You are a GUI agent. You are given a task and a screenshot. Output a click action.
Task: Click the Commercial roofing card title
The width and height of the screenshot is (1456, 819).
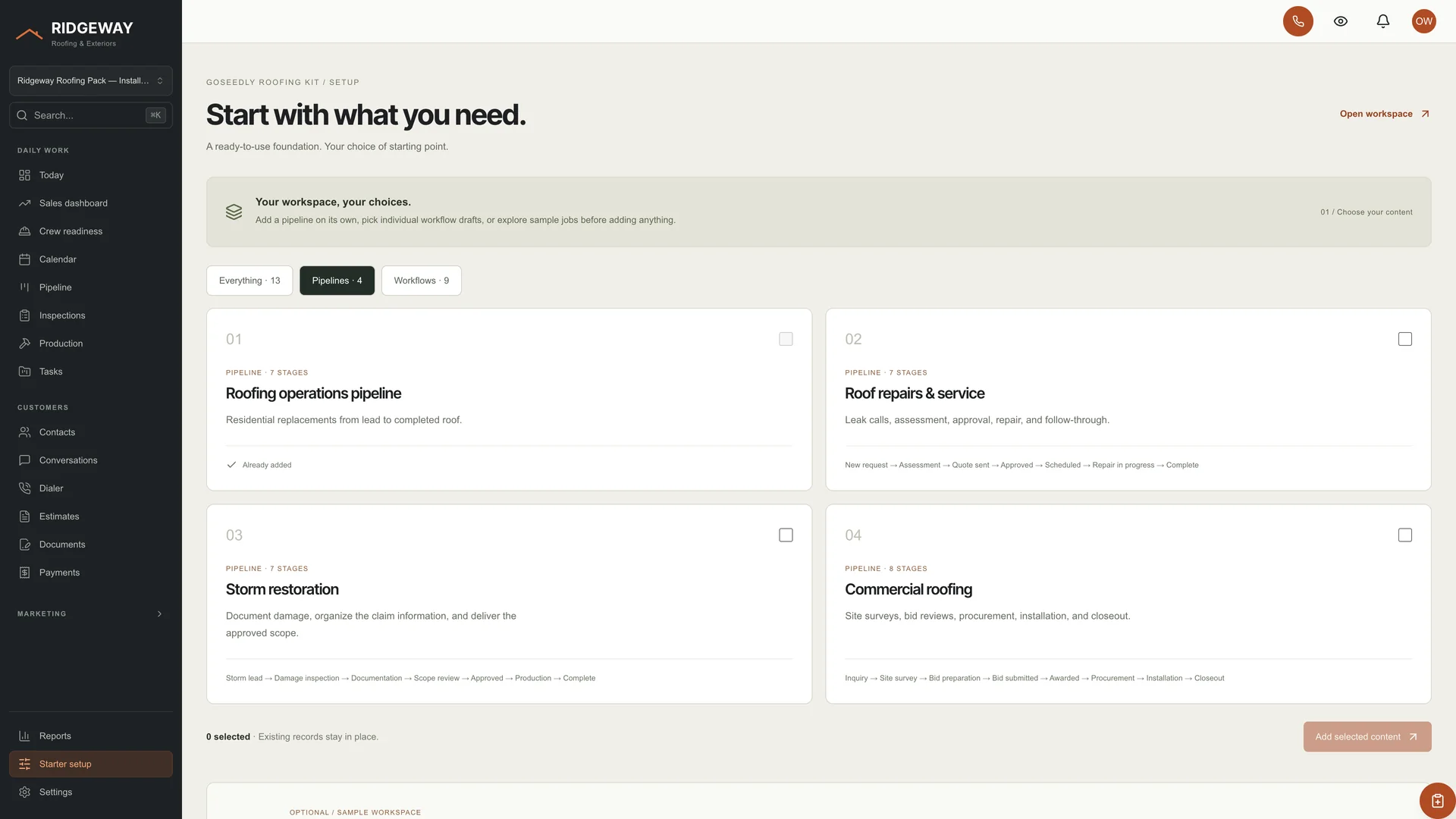coord(908,590)
